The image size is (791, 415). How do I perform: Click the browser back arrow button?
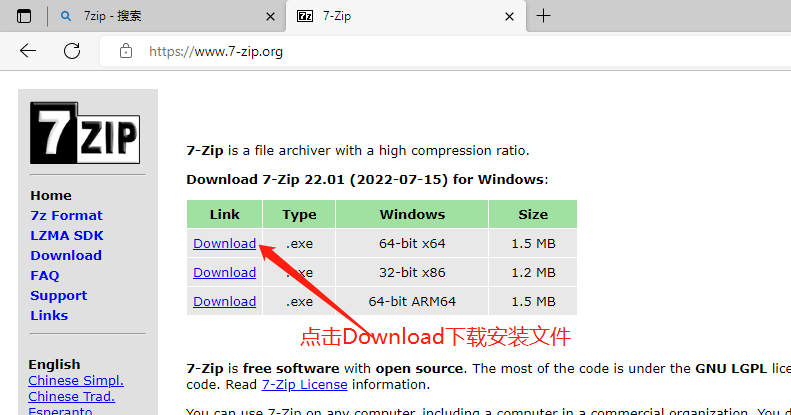pos(27,51)
